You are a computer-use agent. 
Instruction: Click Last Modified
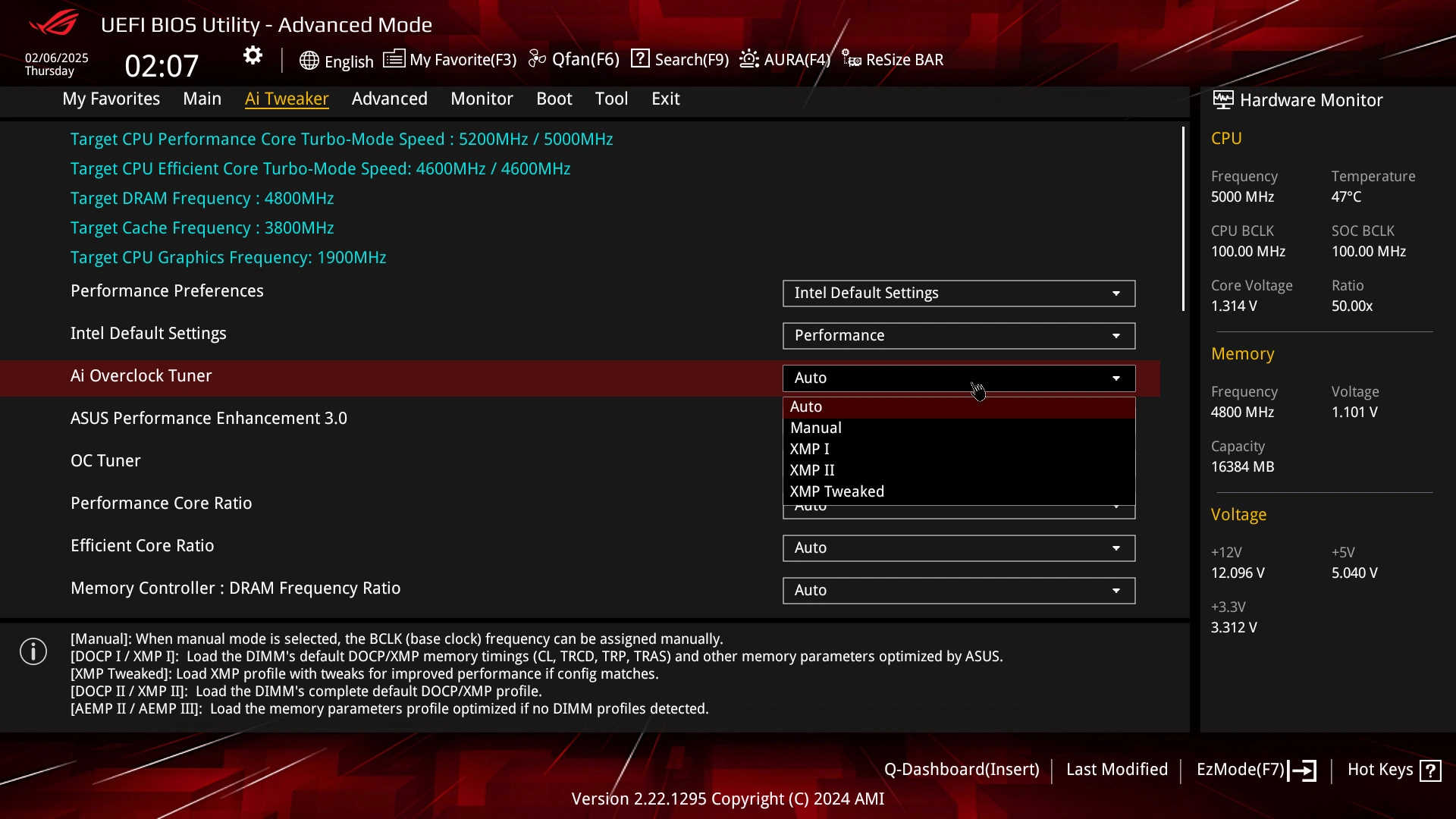pyautogui.click(x=1117, y=770)
